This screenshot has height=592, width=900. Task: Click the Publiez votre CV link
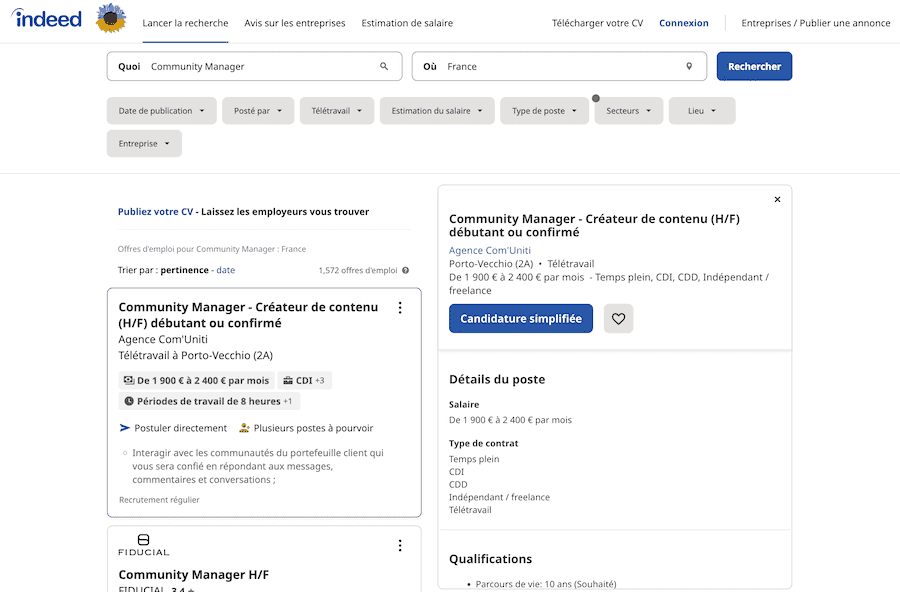[156, 211]
